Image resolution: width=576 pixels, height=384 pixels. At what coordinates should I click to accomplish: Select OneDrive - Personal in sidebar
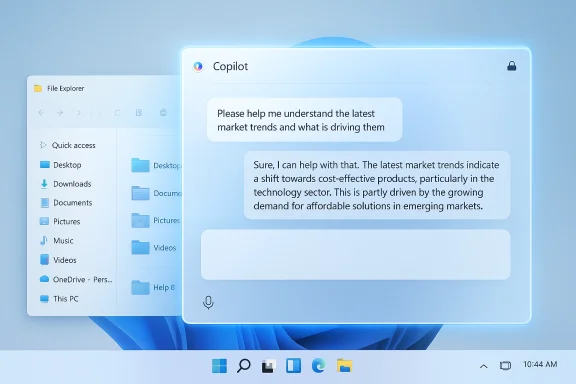(76, 279)
